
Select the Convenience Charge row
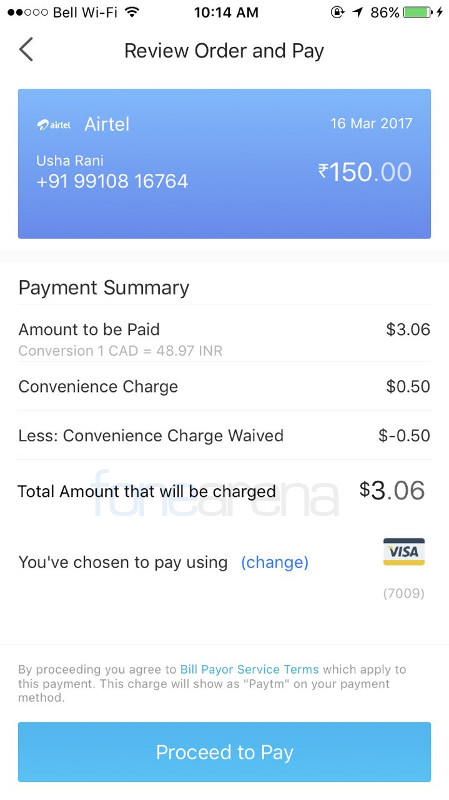[x=224, y=386]
